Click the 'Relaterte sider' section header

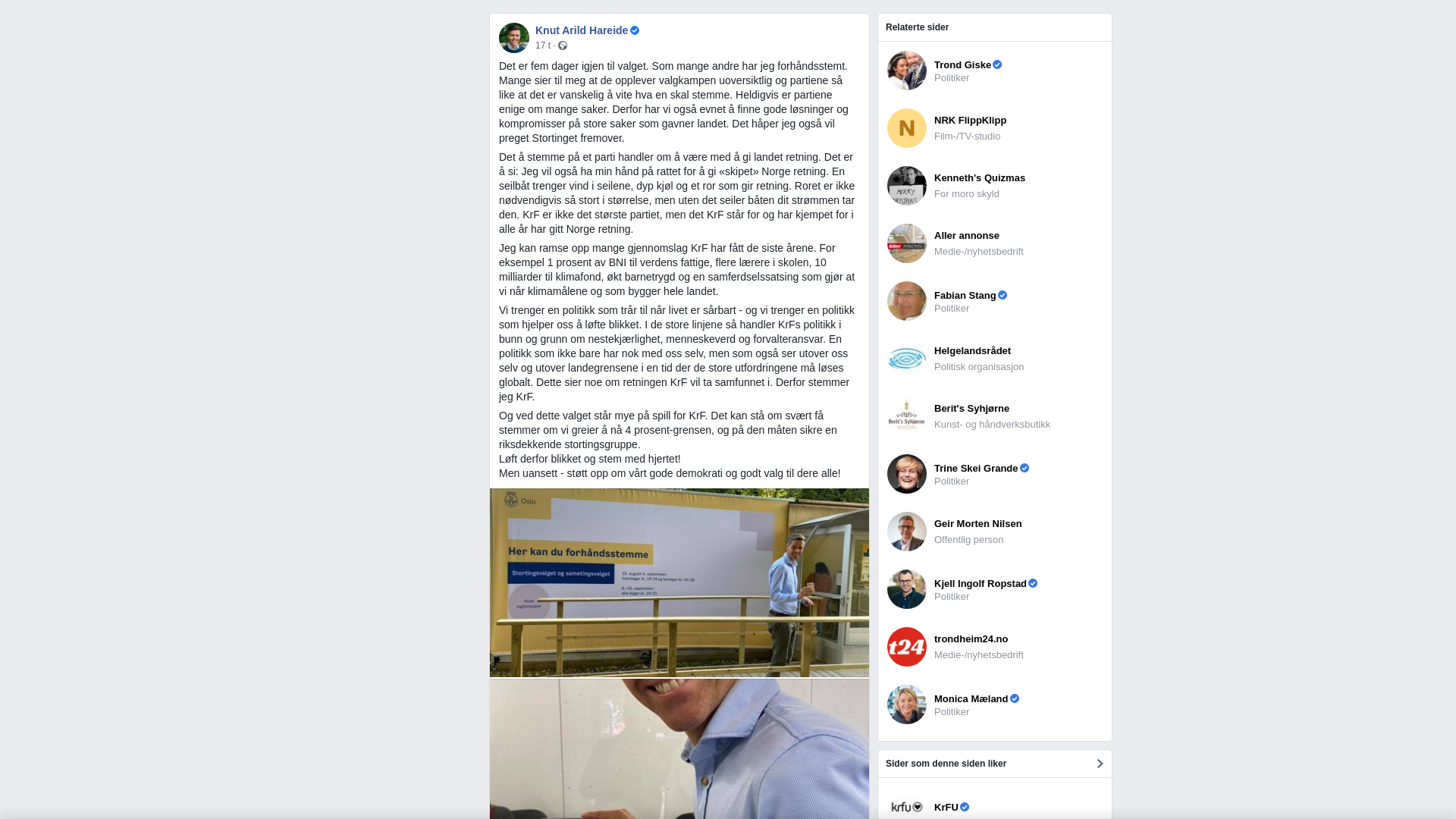[x=917, y=27]
